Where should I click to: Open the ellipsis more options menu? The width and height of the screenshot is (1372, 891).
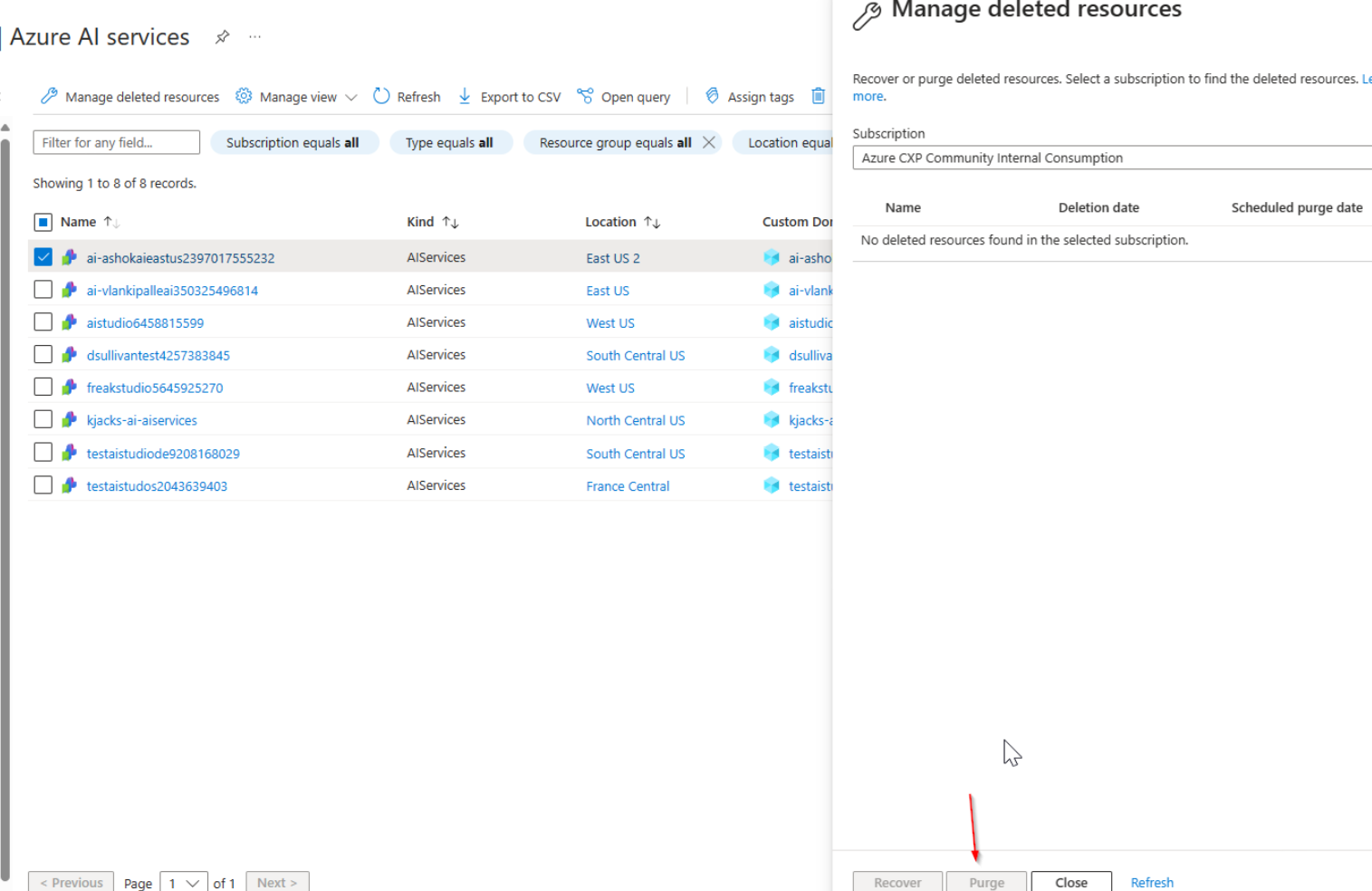pyautogui.click(x=254, y=37)
